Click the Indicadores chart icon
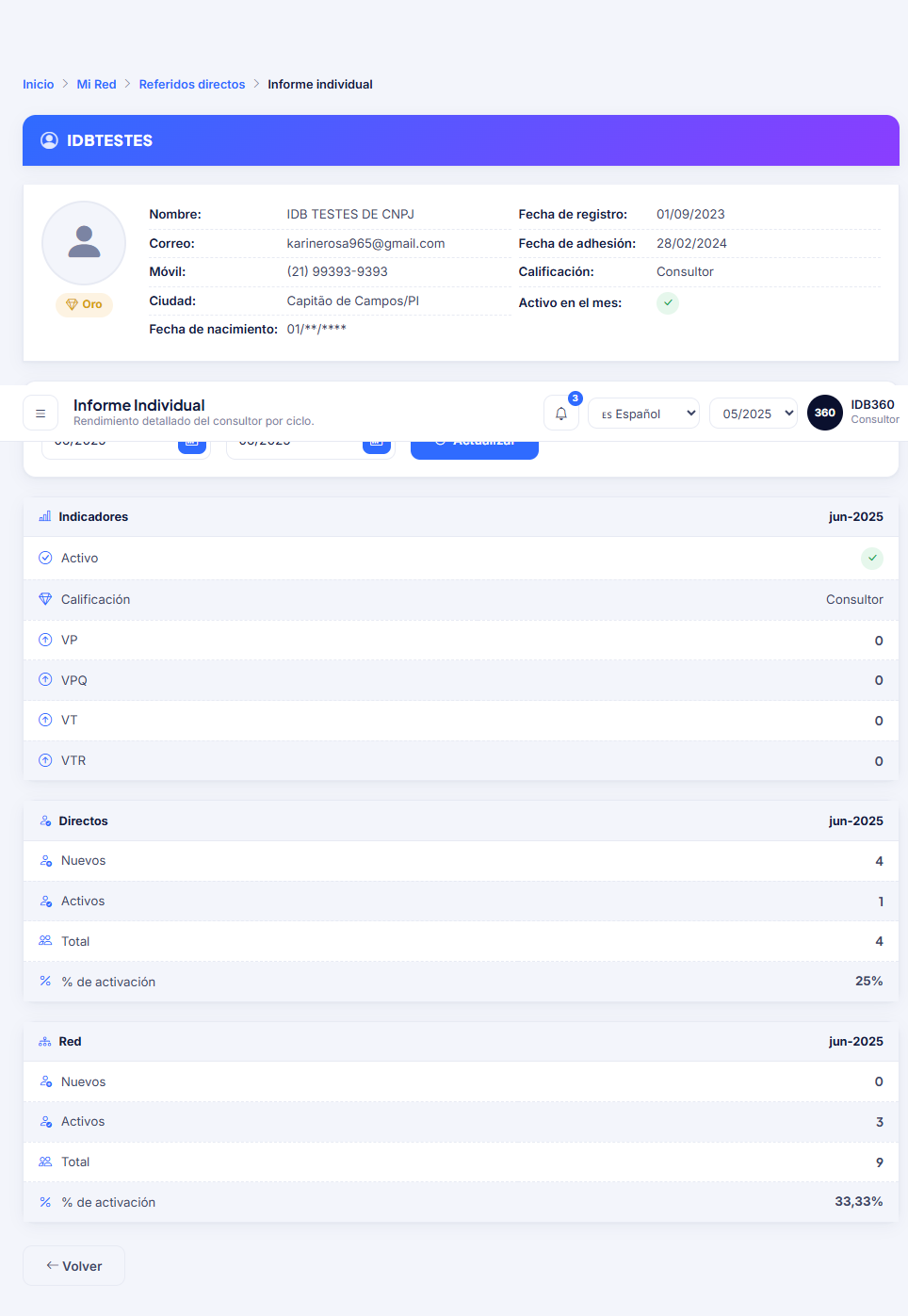The width and height of the screenshot is (908, 1316). [x=45, y=516]
